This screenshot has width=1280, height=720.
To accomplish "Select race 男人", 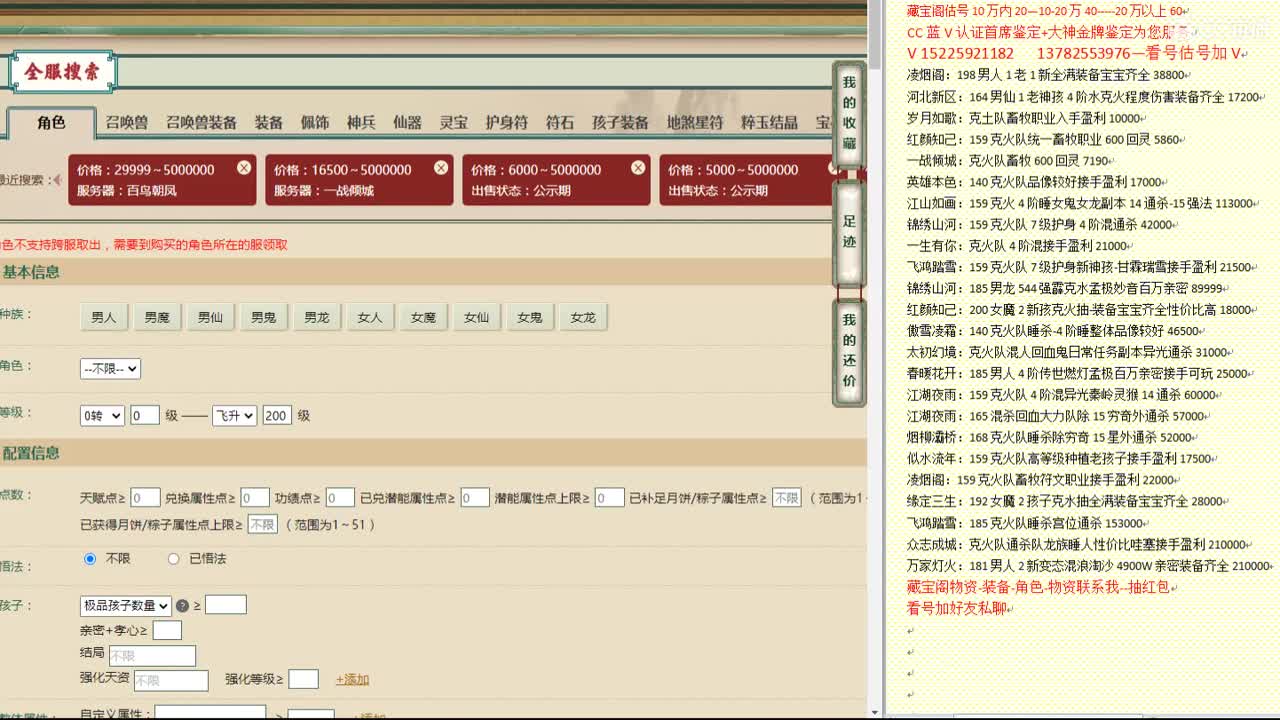I will pyautogui.click(x=104, y=317).
